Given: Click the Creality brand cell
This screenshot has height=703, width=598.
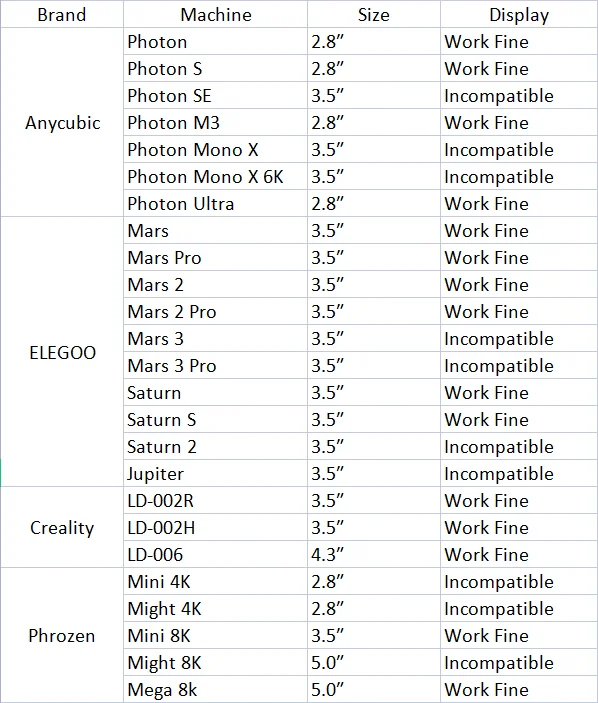Looking at the screenshot, I should [x=62, y=528].
